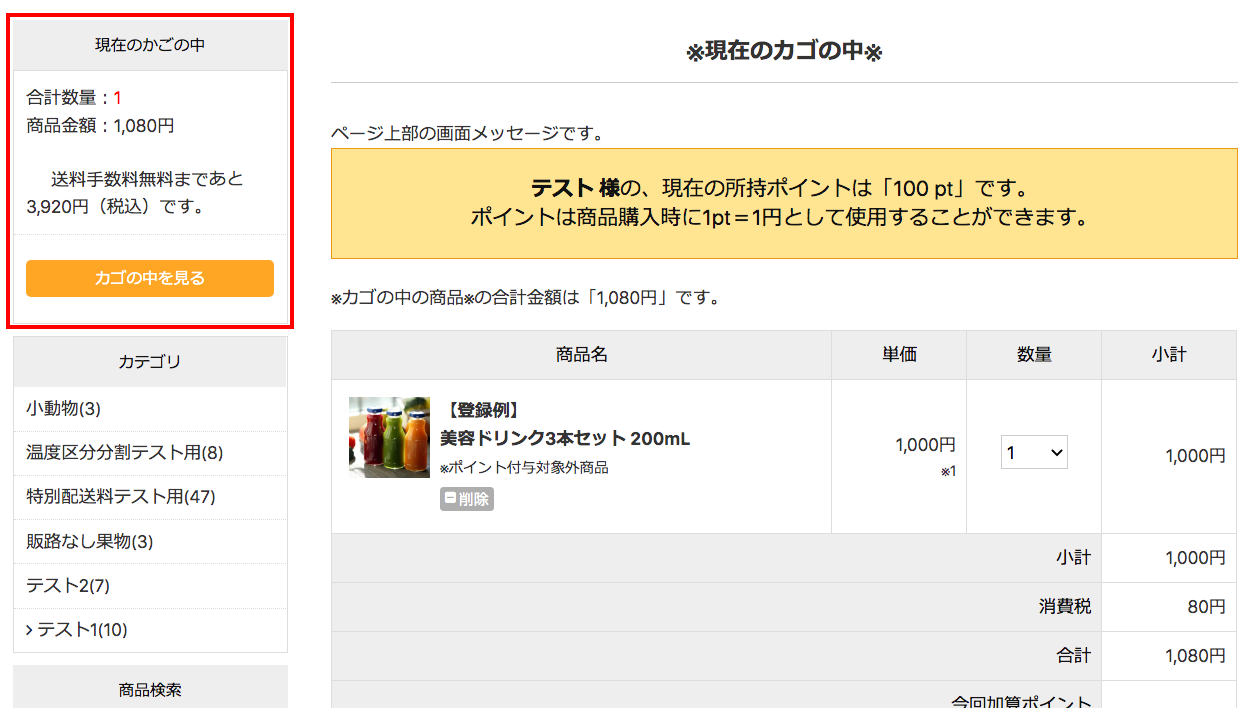Viewport: 1247px width, 708px height.
Task: Click the total 1,080円 in the 合計 row
Action: point(1195,655)
